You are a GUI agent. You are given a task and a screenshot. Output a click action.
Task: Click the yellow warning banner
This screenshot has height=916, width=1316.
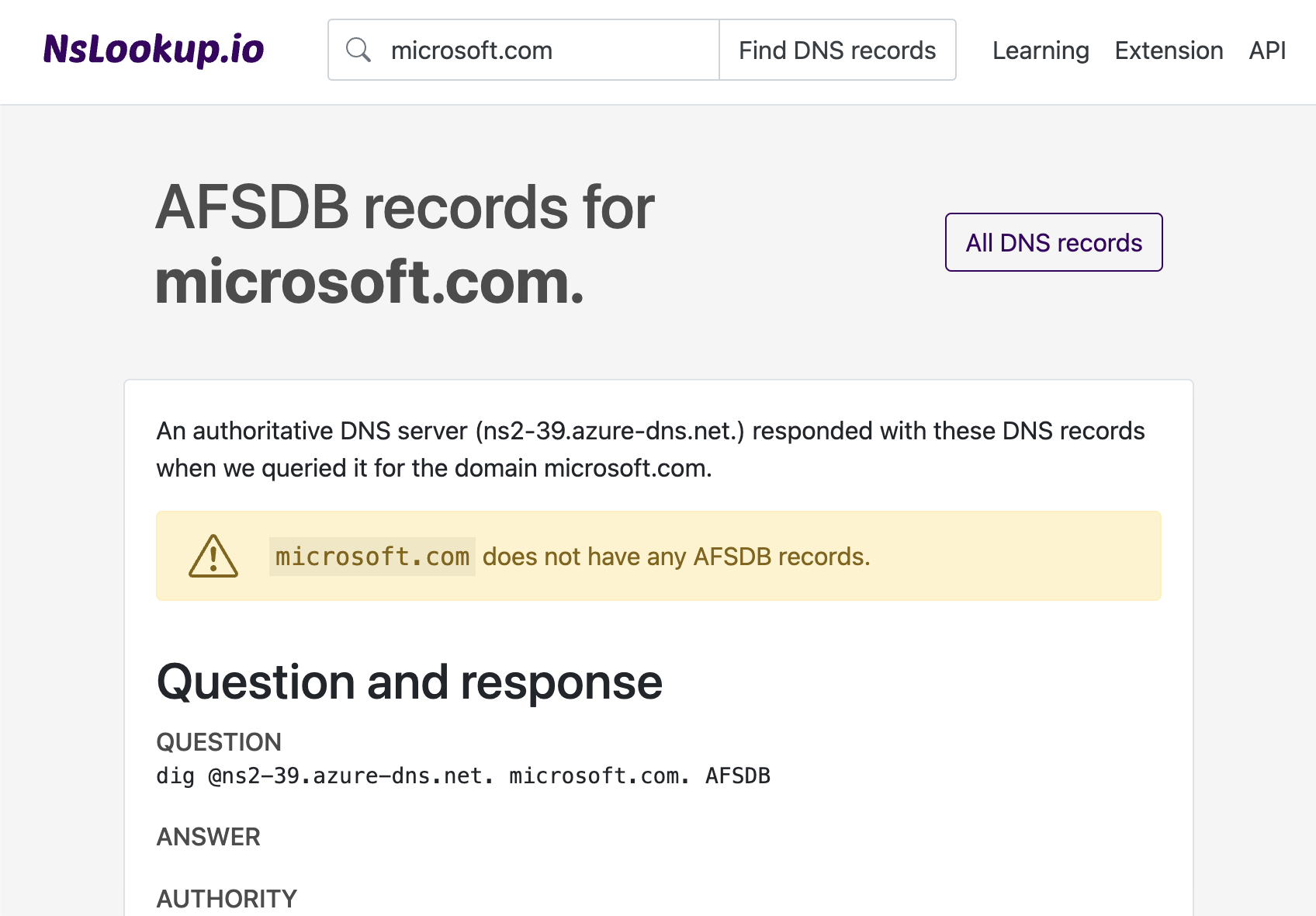pyautogui.click(x=658, y=556)
